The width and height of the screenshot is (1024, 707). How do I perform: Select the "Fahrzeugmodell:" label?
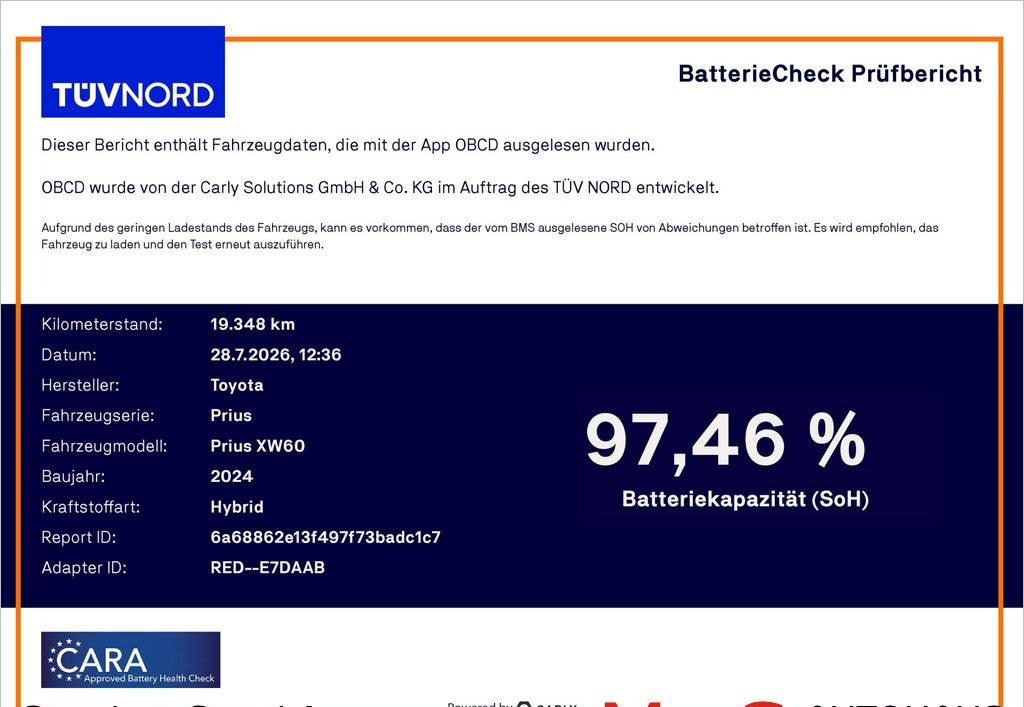coord(104,447)
